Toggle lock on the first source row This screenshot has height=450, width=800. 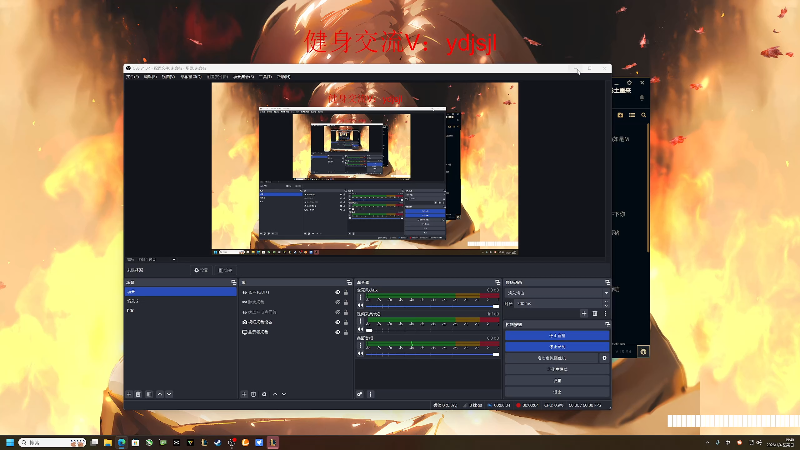click(x=346, y=293)
